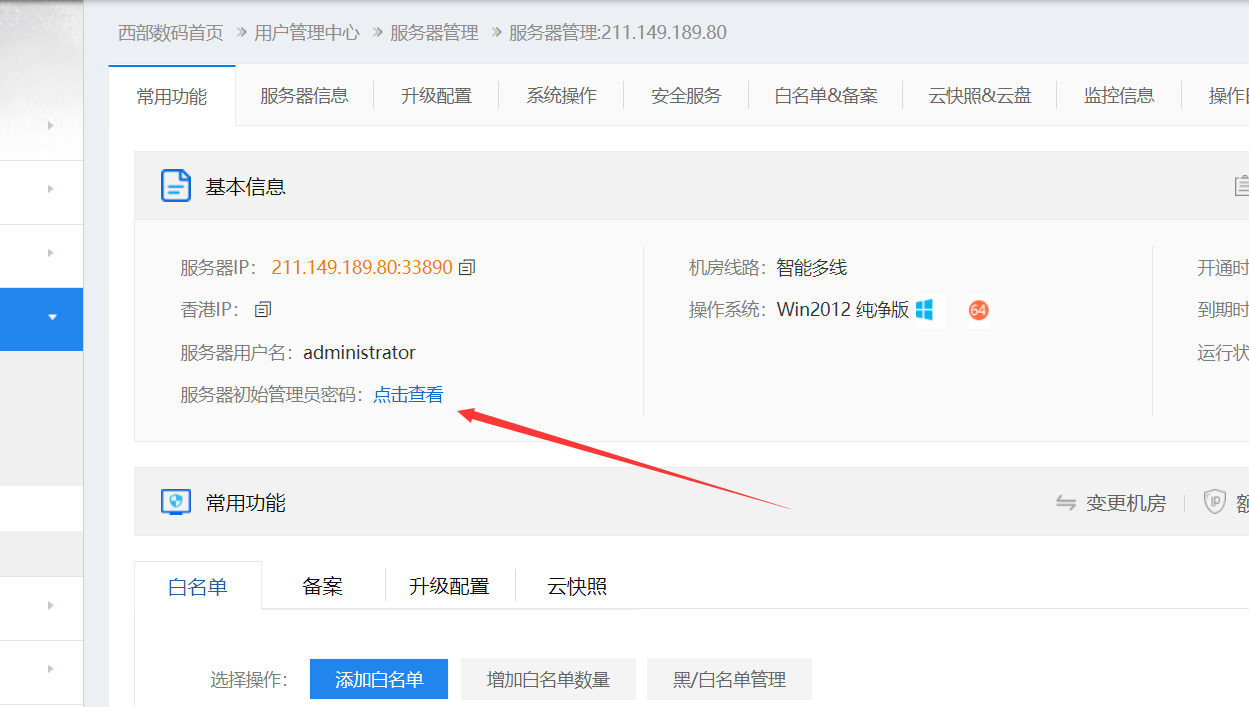This screenshot has width=1249, height=707.
Task: Click the 基本信息 document icon
Action: click(175, 185)
